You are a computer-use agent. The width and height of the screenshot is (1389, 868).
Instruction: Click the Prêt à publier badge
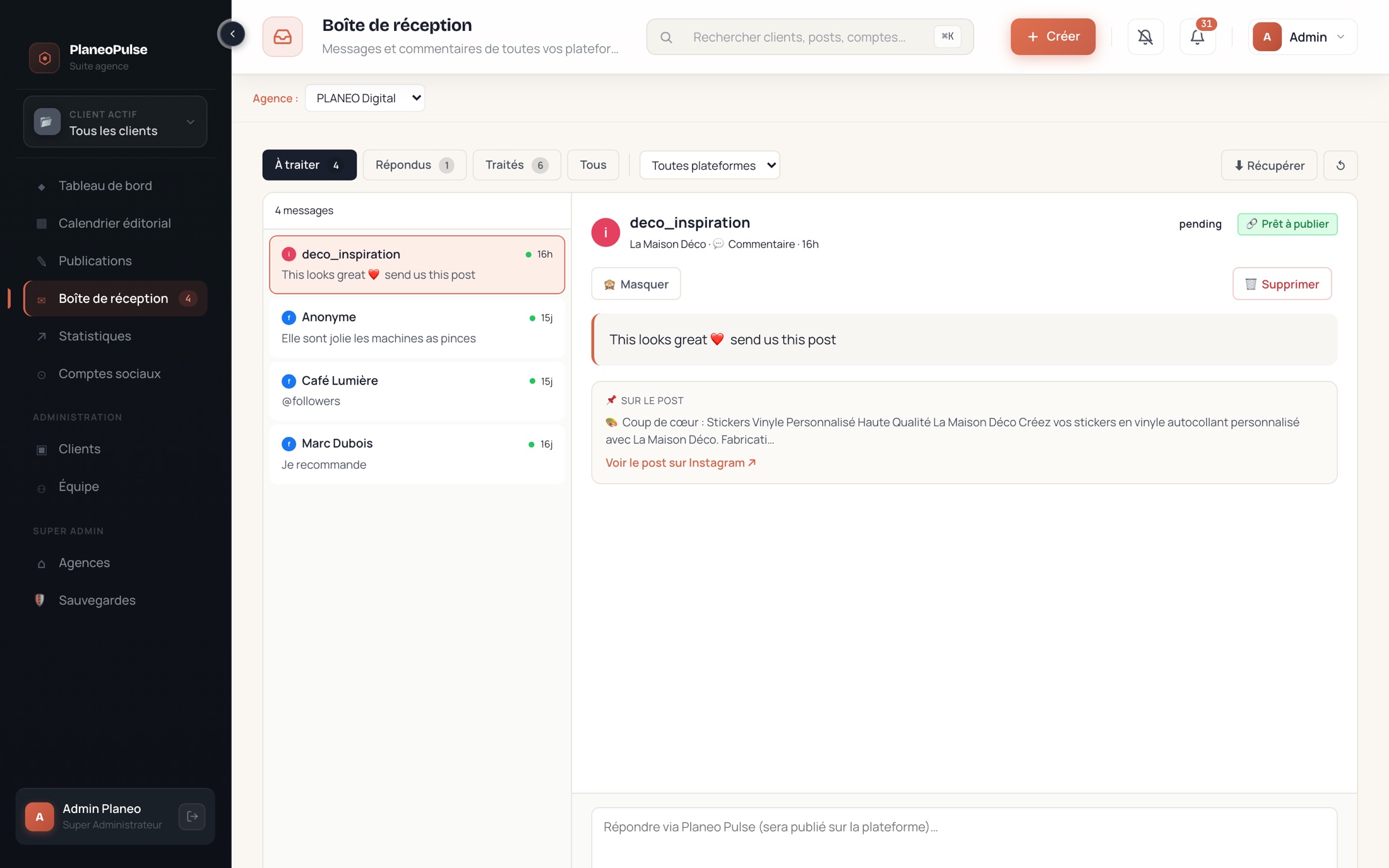(1287, 224)
